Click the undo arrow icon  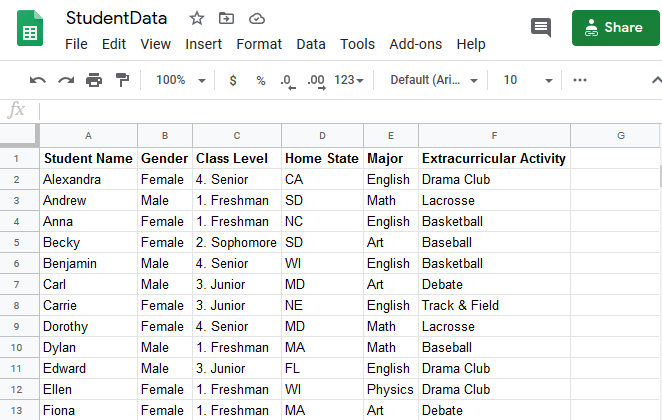(x=38, y=80)
